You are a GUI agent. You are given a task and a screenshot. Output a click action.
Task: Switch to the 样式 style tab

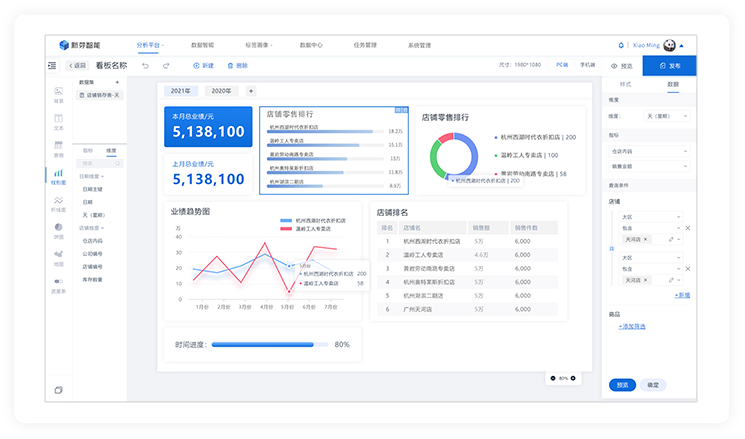(x=625, y=84)
